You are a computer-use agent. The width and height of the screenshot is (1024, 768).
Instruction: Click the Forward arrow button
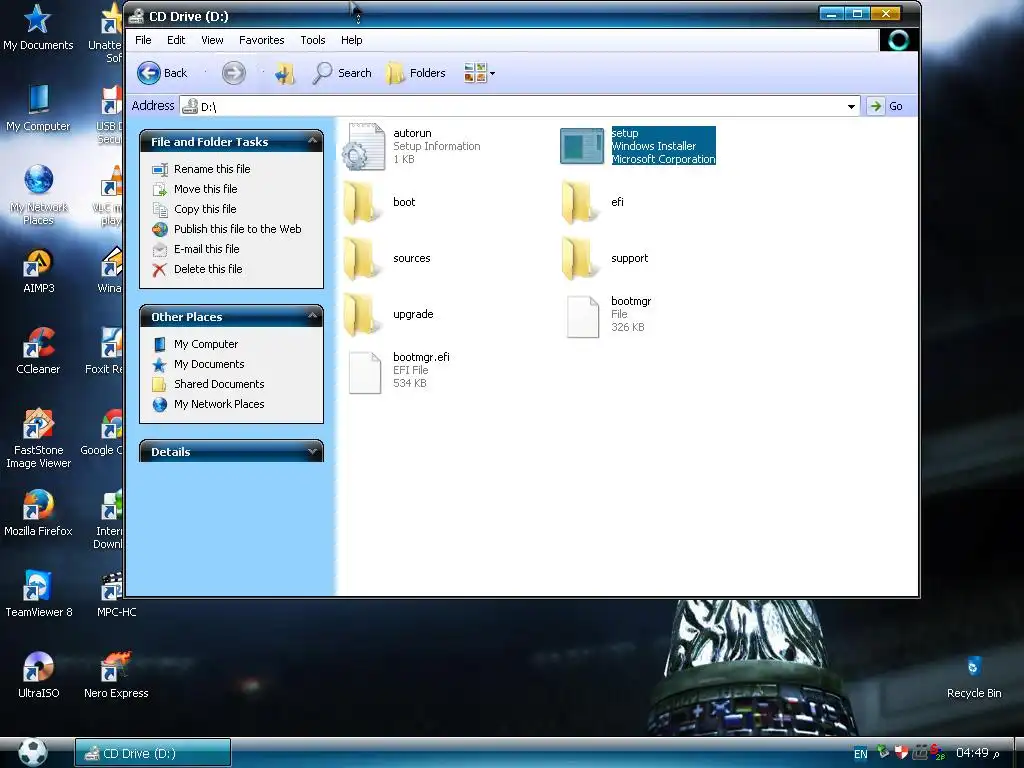coord(233,73)
